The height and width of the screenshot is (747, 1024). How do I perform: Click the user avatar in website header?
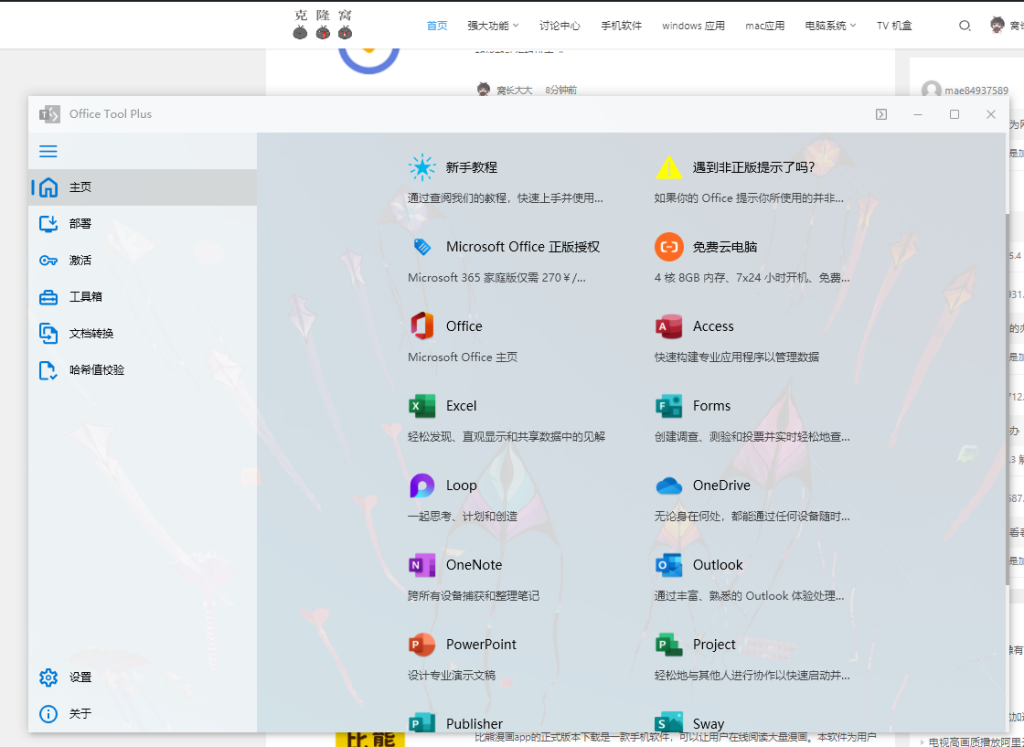pos(997,25)
